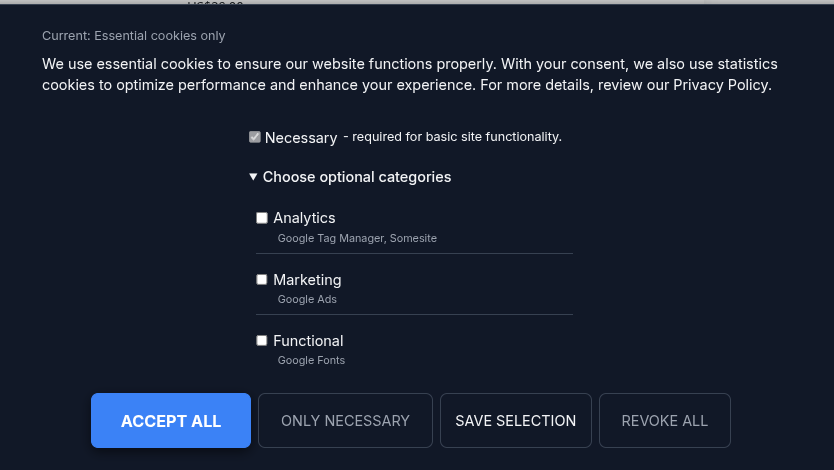Click the REVOKE ALL button
834x470 pixels.
coord(664,421)
